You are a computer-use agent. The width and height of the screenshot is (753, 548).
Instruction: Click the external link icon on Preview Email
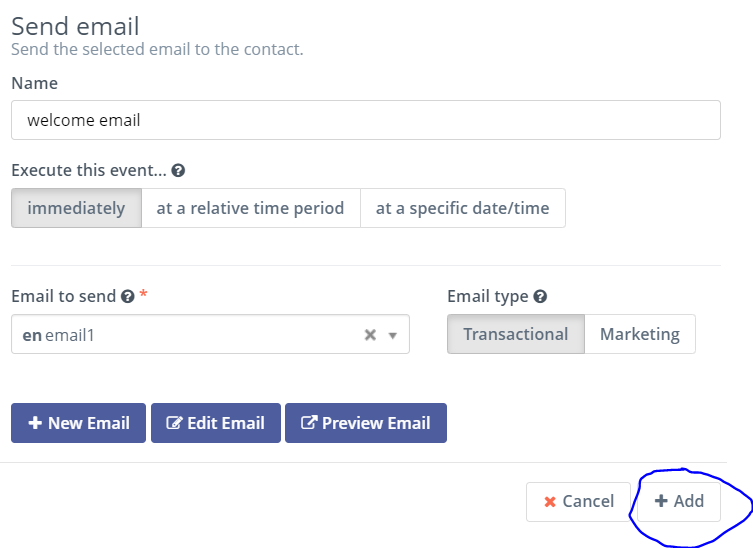coord(309,423)
